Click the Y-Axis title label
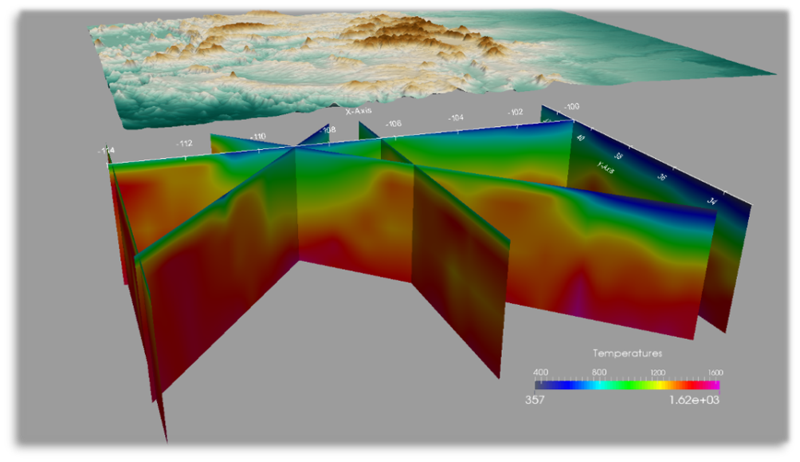Image resolution: width=800 pixels, height=462 pixels. coord(606,167)
